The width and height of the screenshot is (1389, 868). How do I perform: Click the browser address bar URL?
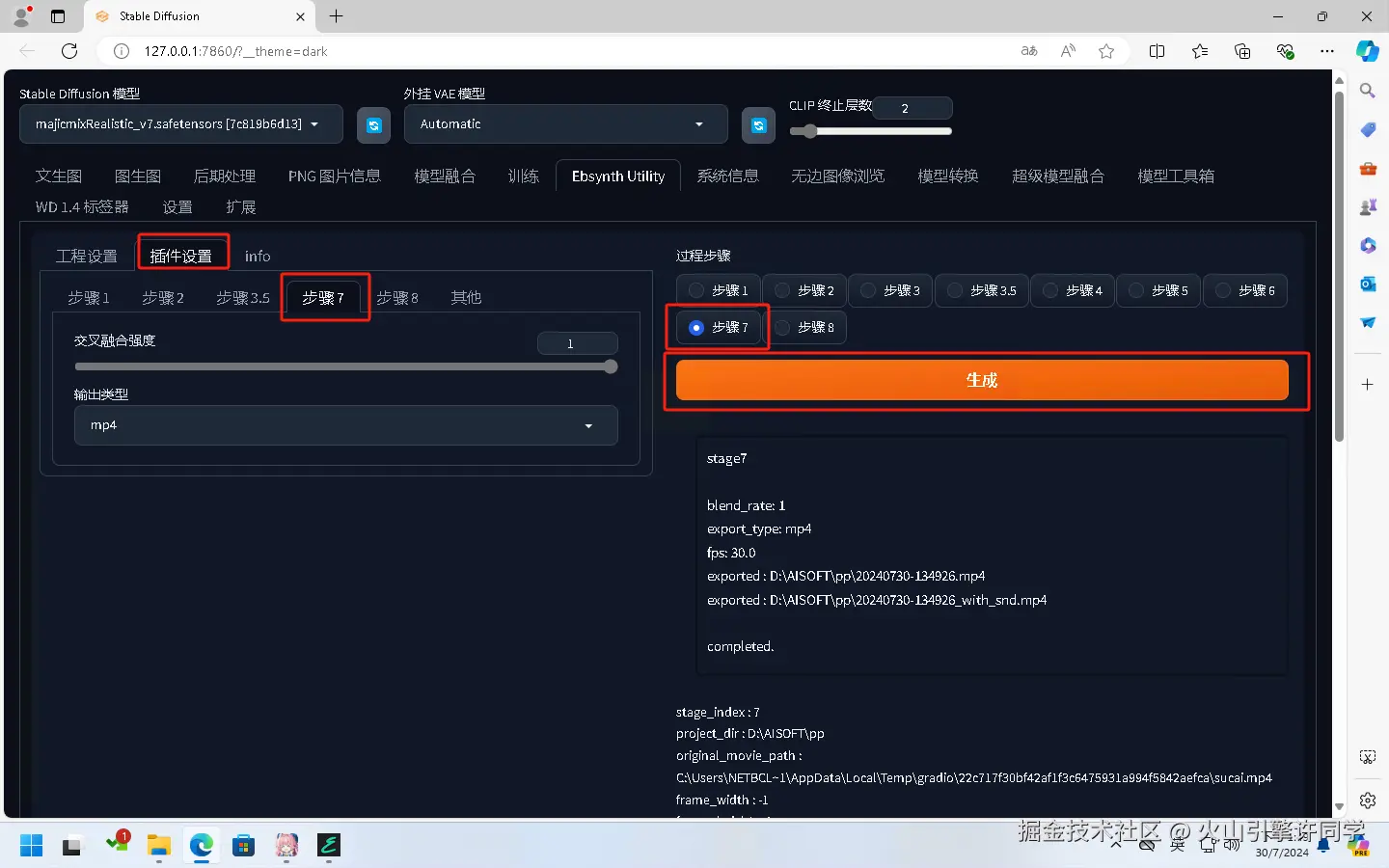coord(236,51)
